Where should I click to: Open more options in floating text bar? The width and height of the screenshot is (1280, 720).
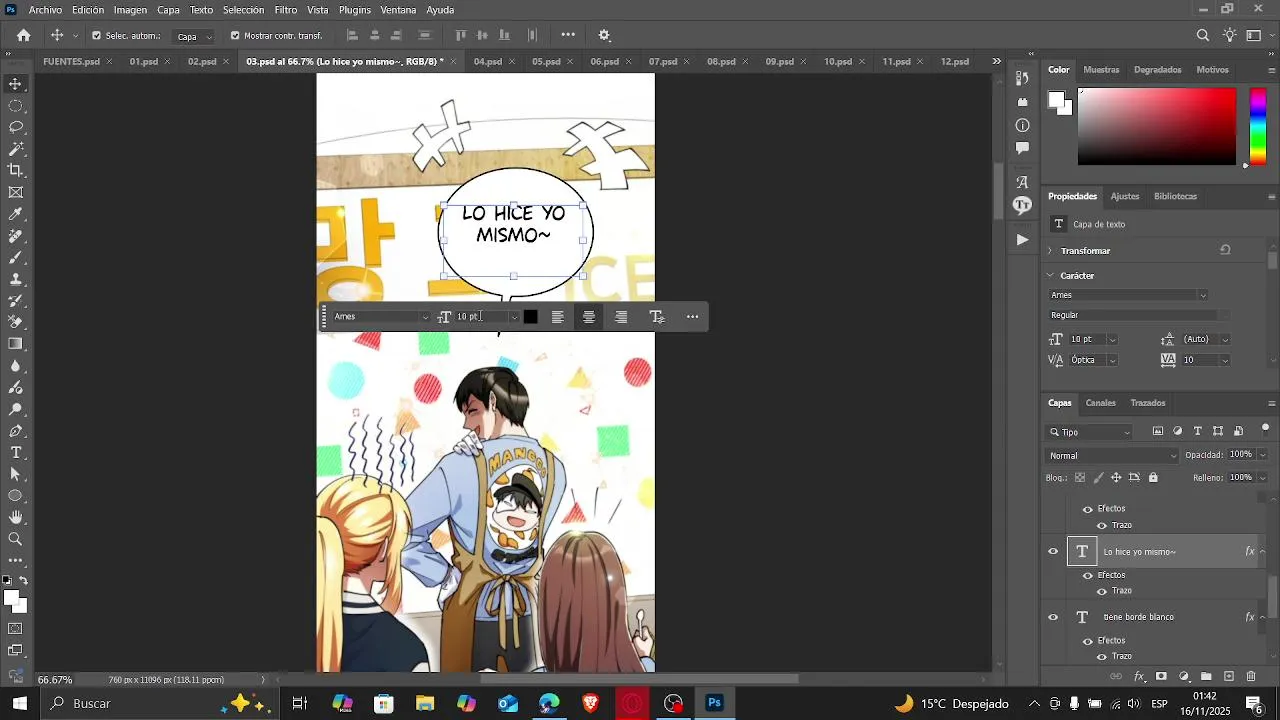coord(692,317)
